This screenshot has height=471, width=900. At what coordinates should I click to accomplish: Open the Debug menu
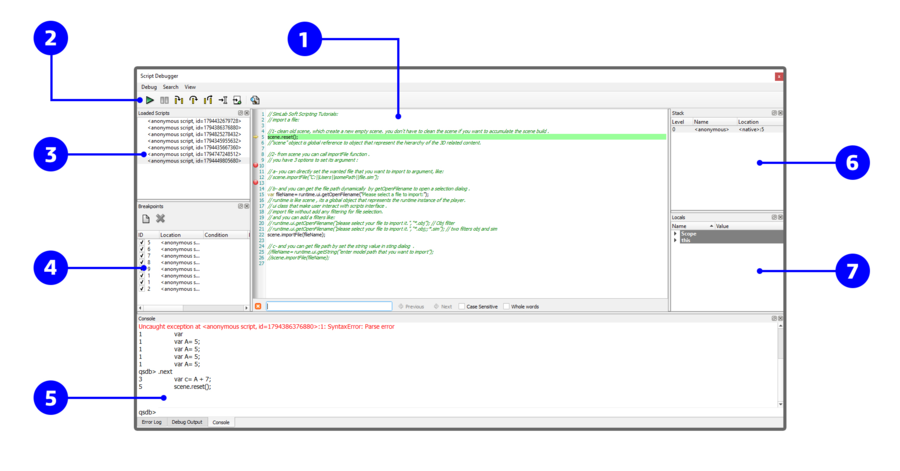click(x=148, y=87)
